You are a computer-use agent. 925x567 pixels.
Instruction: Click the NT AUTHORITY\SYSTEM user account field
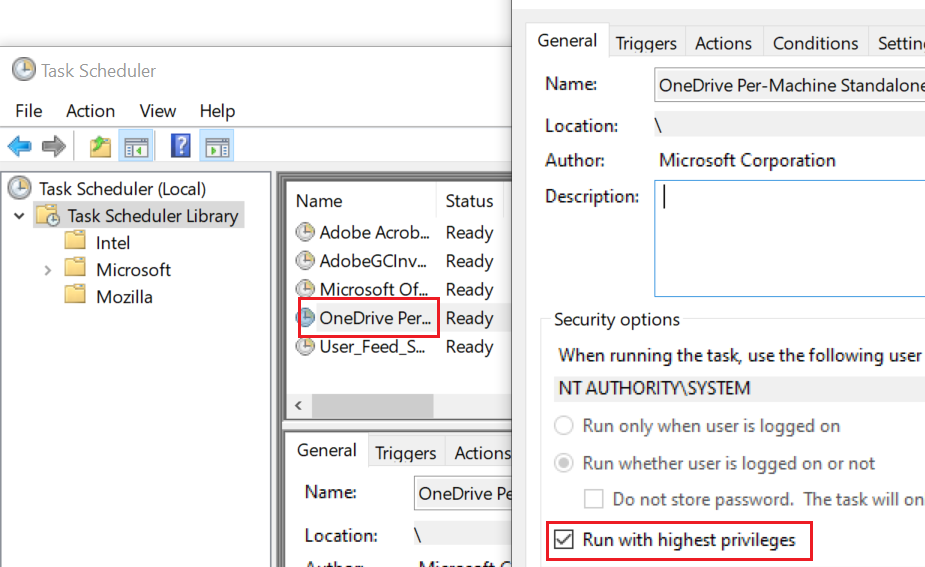point(739,388)
